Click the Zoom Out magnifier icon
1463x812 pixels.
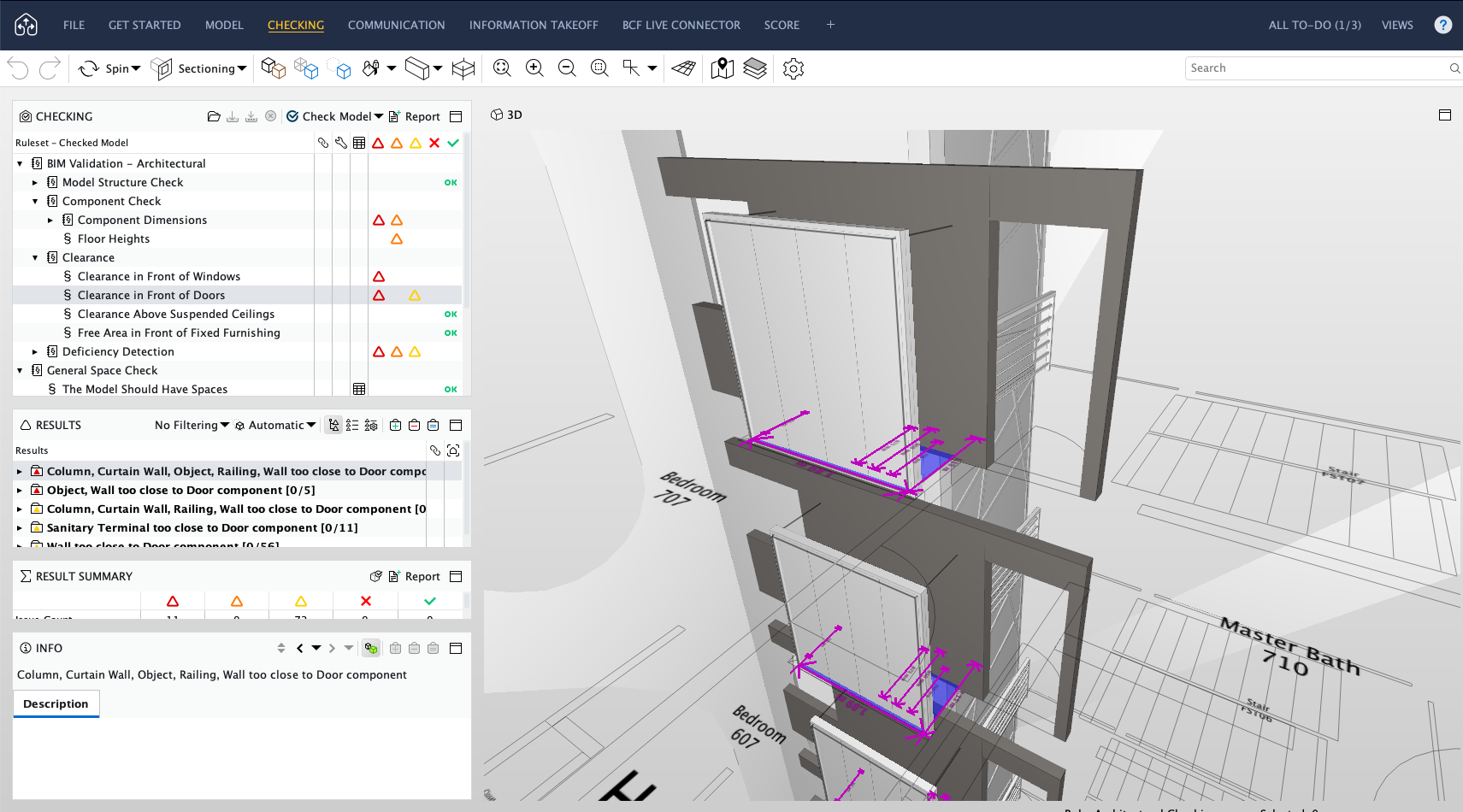click(567, 68)
